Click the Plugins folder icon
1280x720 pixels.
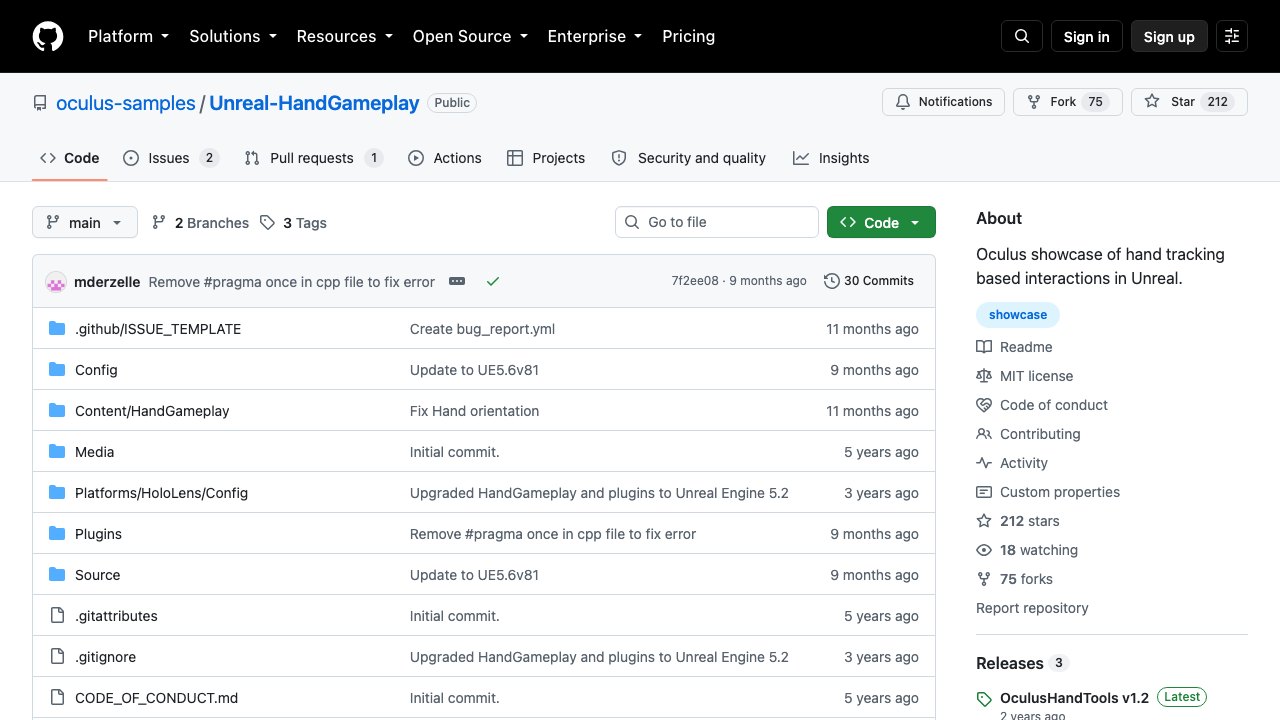(57, 534)
